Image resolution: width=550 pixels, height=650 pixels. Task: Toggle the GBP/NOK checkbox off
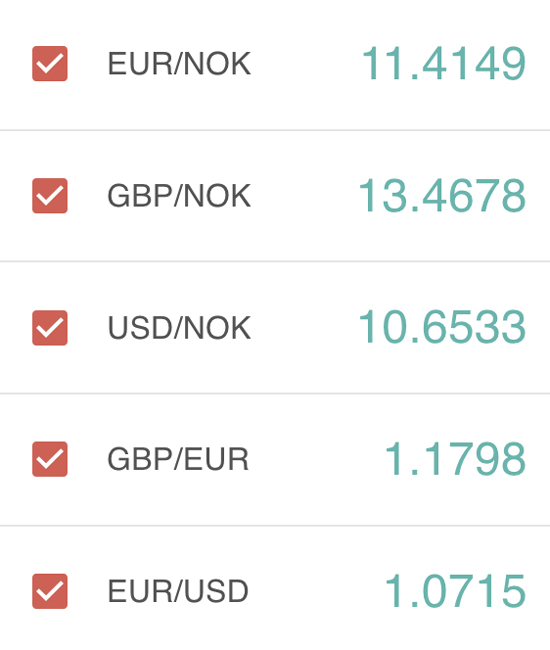pos(50,196)
